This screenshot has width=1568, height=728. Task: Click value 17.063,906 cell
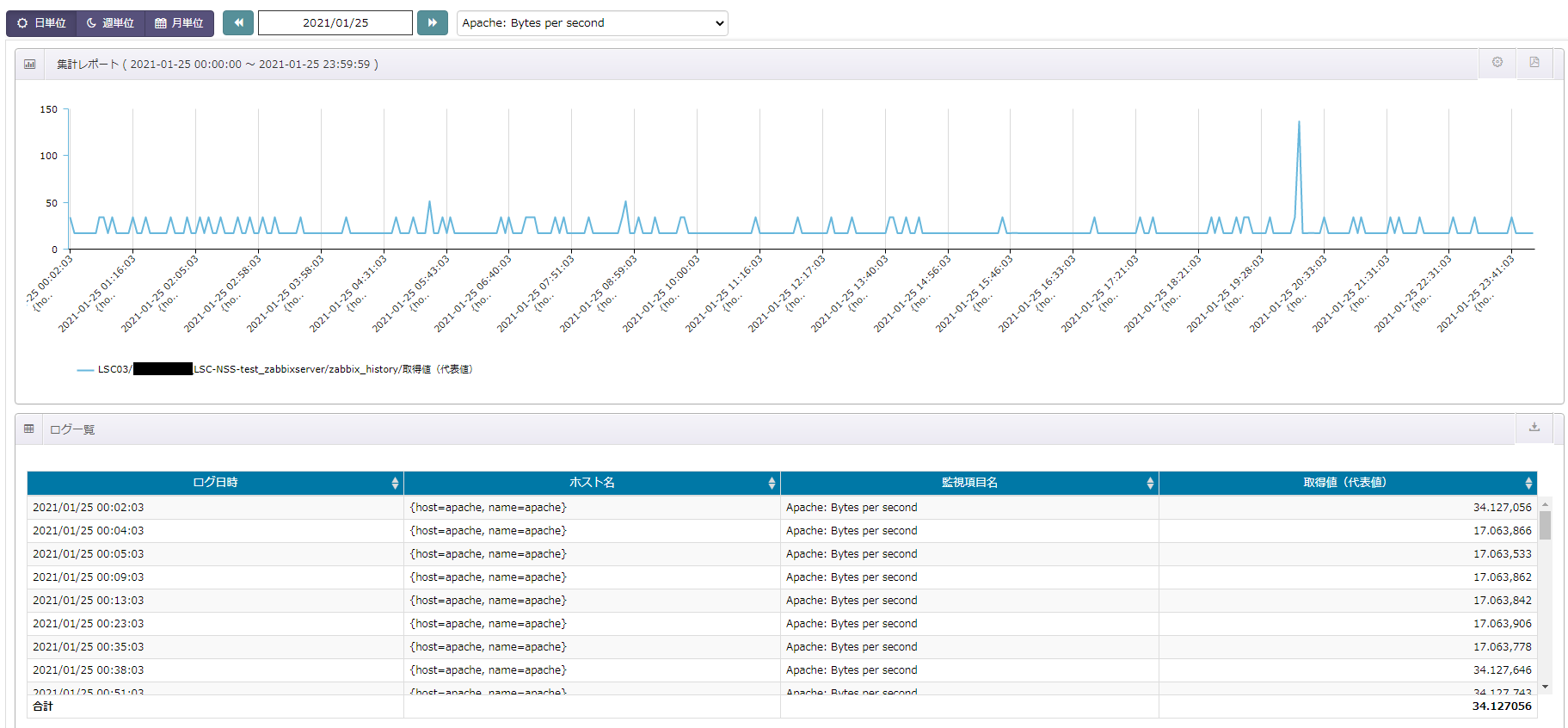click(1502, 624)
